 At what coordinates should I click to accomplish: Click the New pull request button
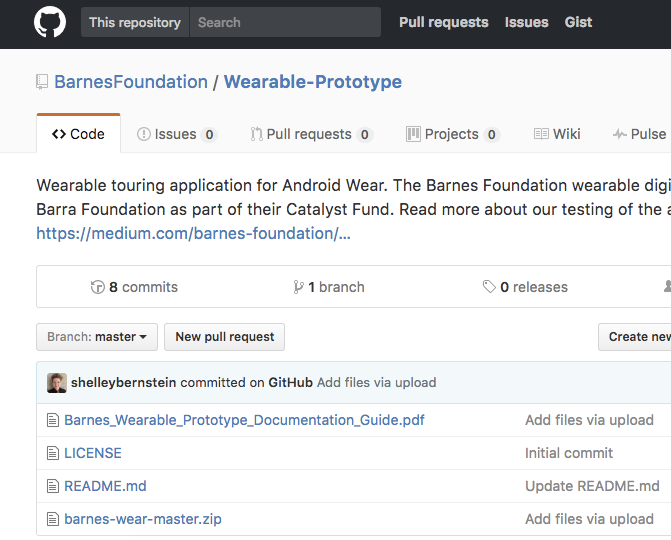(x=224, y=337)
